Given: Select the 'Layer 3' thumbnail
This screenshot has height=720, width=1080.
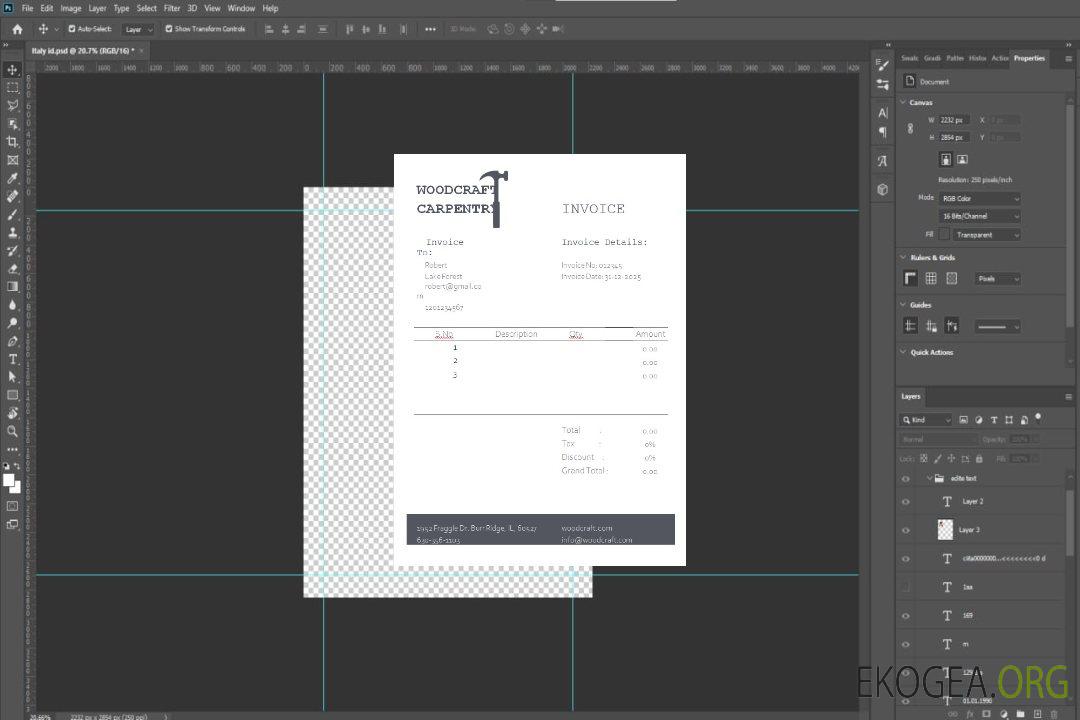Looking at the screenshot, I should (x=945, y=530).
